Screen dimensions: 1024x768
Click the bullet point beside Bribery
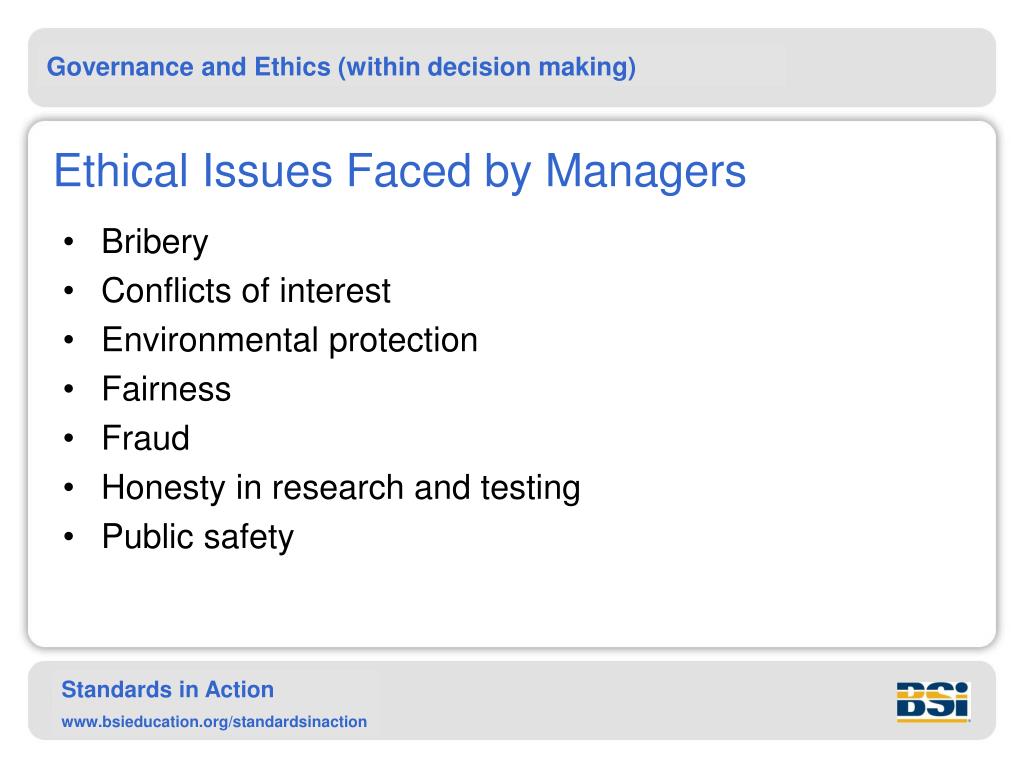pos(69,242)
